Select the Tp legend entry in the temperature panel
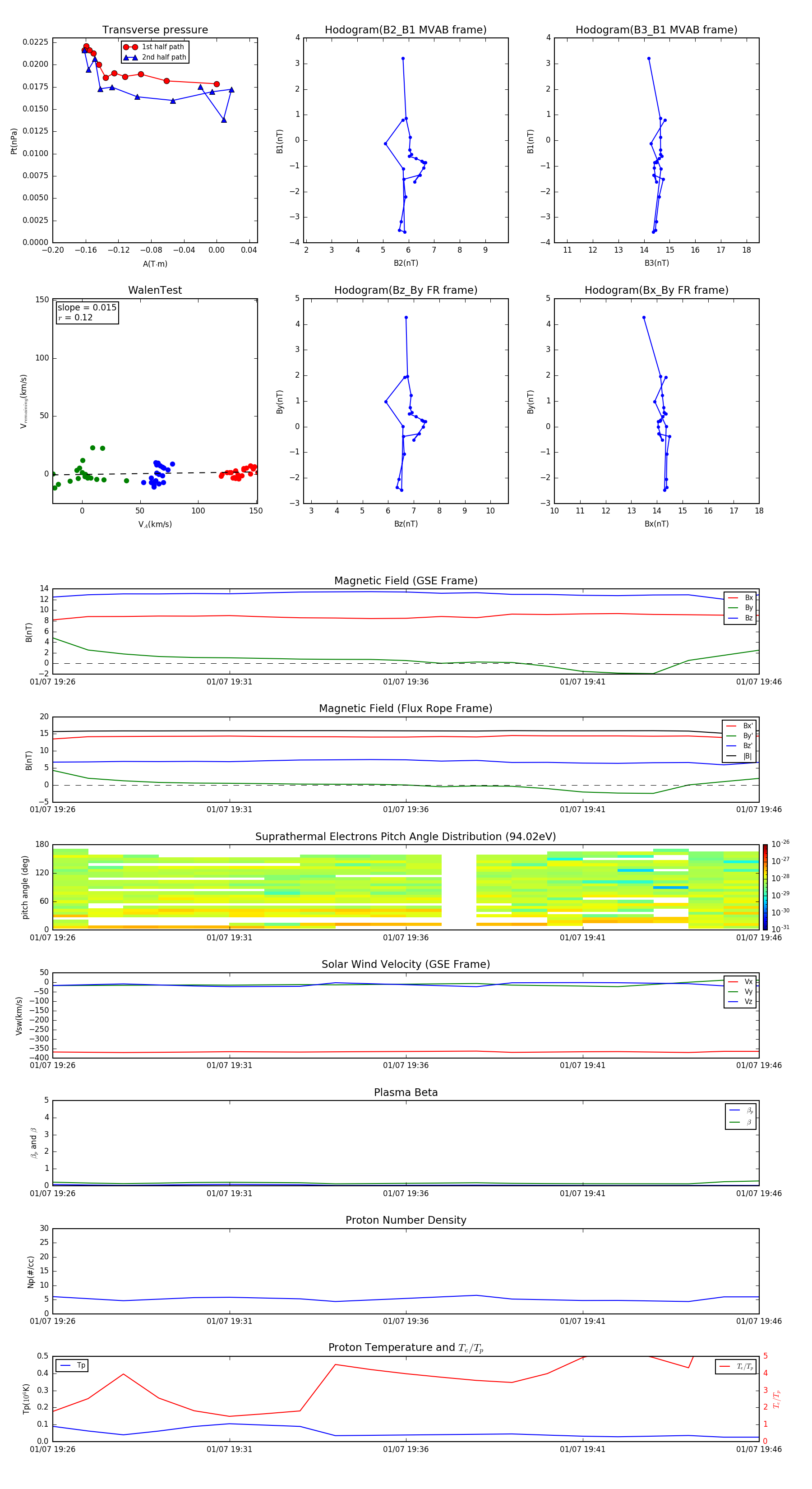This screenshot has width=812, height=1489. coord(72,1365)
